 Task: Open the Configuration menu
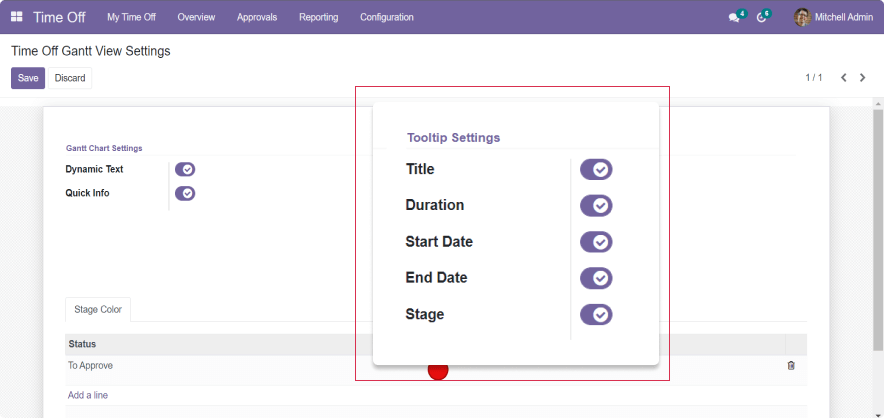pyautogui.click(x=386, y=17)
